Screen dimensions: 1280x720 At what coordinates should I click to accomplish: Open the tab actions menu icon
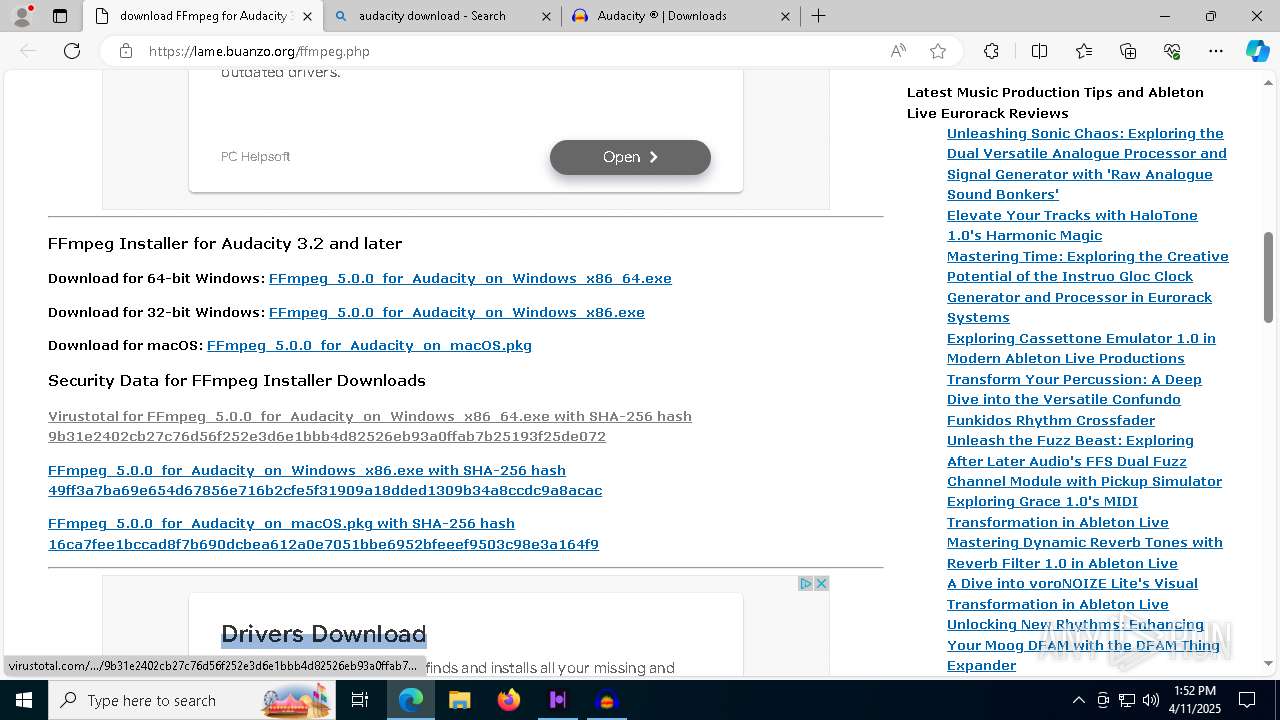(x=60, y=16)
